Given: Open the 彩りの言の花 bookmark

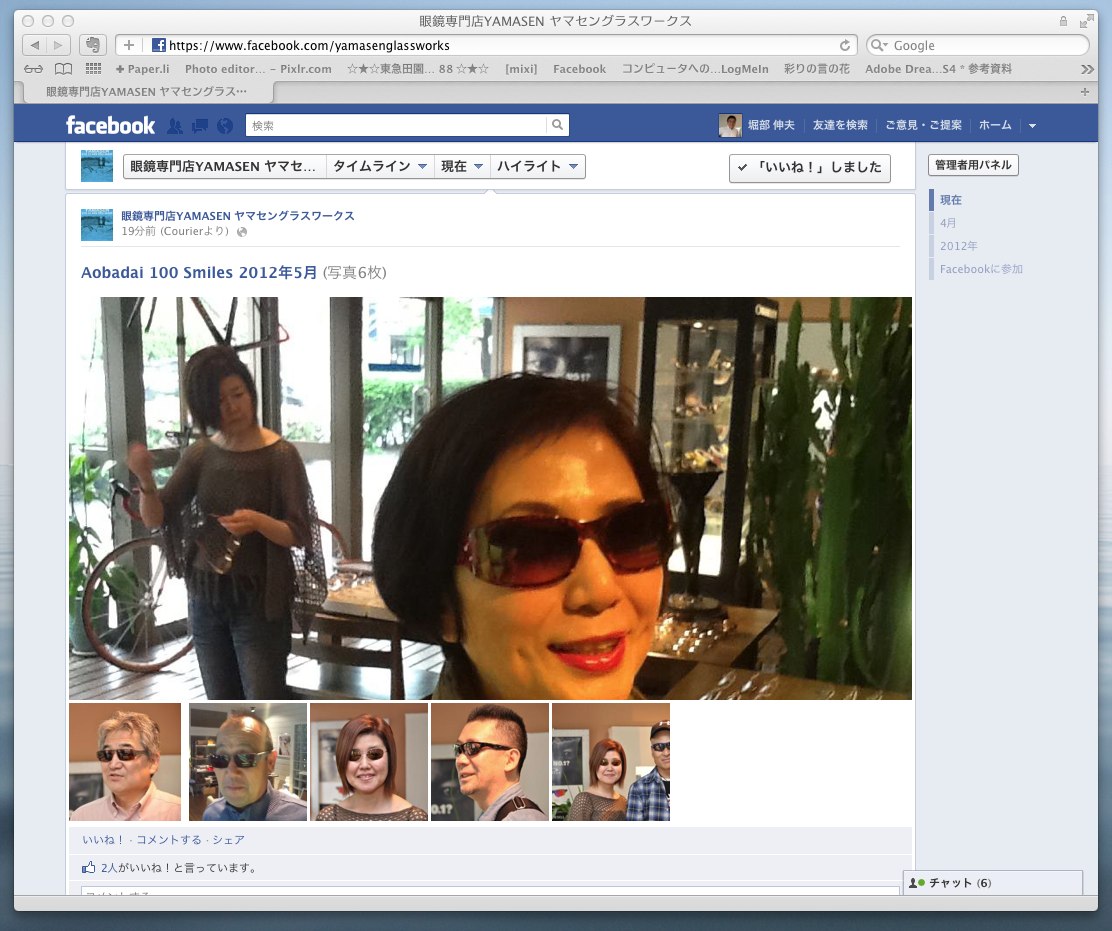Looking at the screenshot, I should pyautogui.click(x=817, y=69).
